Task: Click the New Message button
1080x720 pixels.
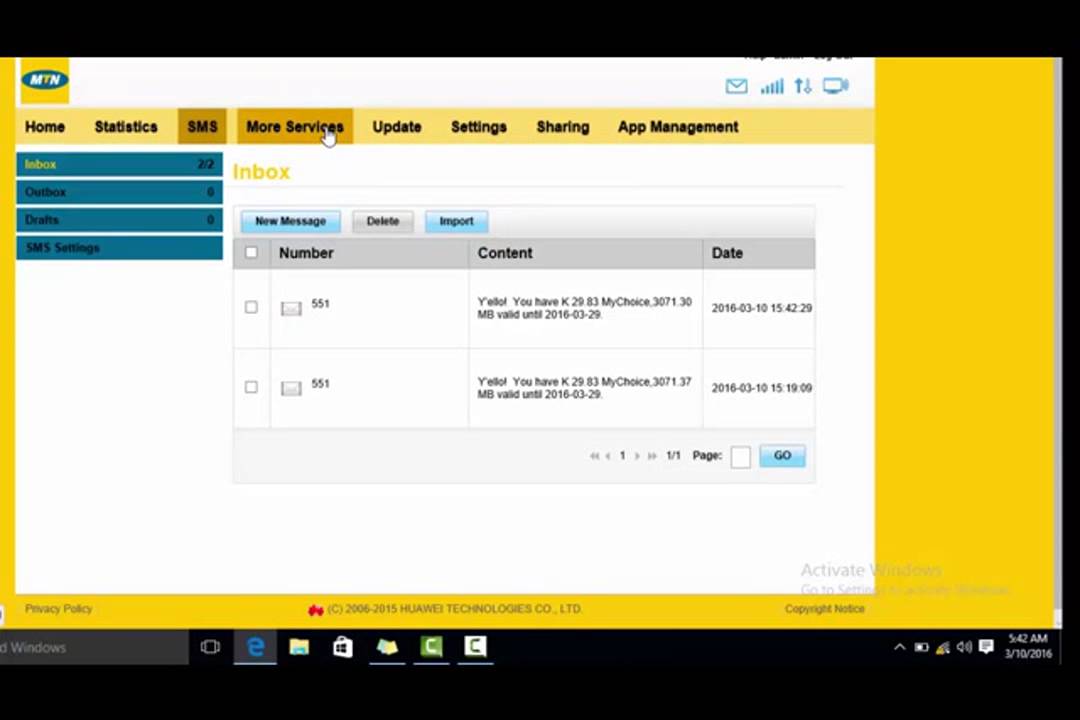Action: [291, 221]
